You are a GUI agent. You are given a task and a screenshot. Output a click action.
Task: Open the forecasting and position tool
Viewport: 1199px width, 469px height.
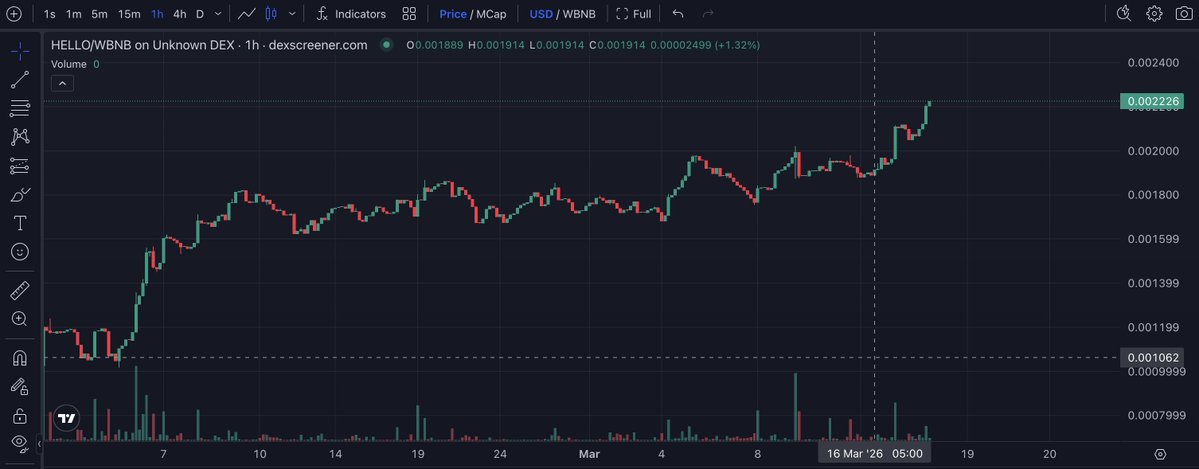click(x=20, y=166)
